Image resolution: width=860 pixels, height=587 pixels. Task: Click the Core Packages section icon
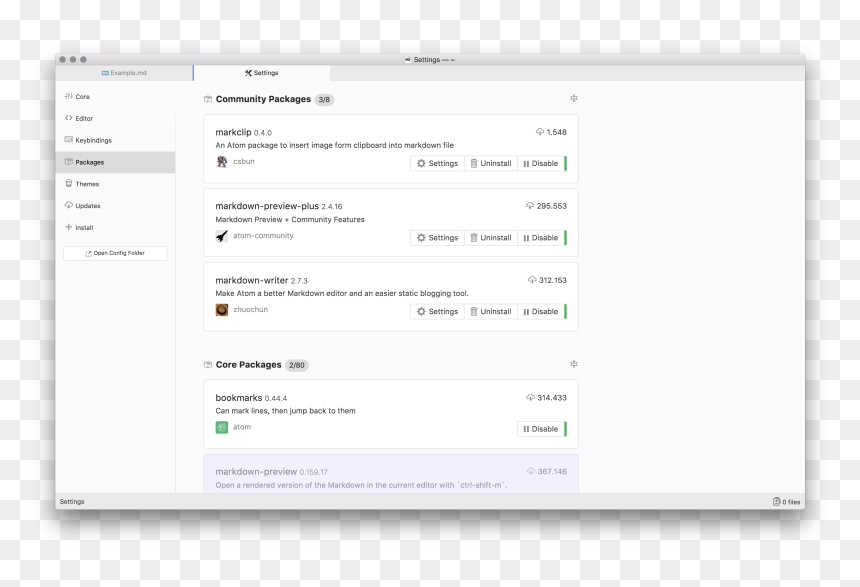click(x=208, y=365)
